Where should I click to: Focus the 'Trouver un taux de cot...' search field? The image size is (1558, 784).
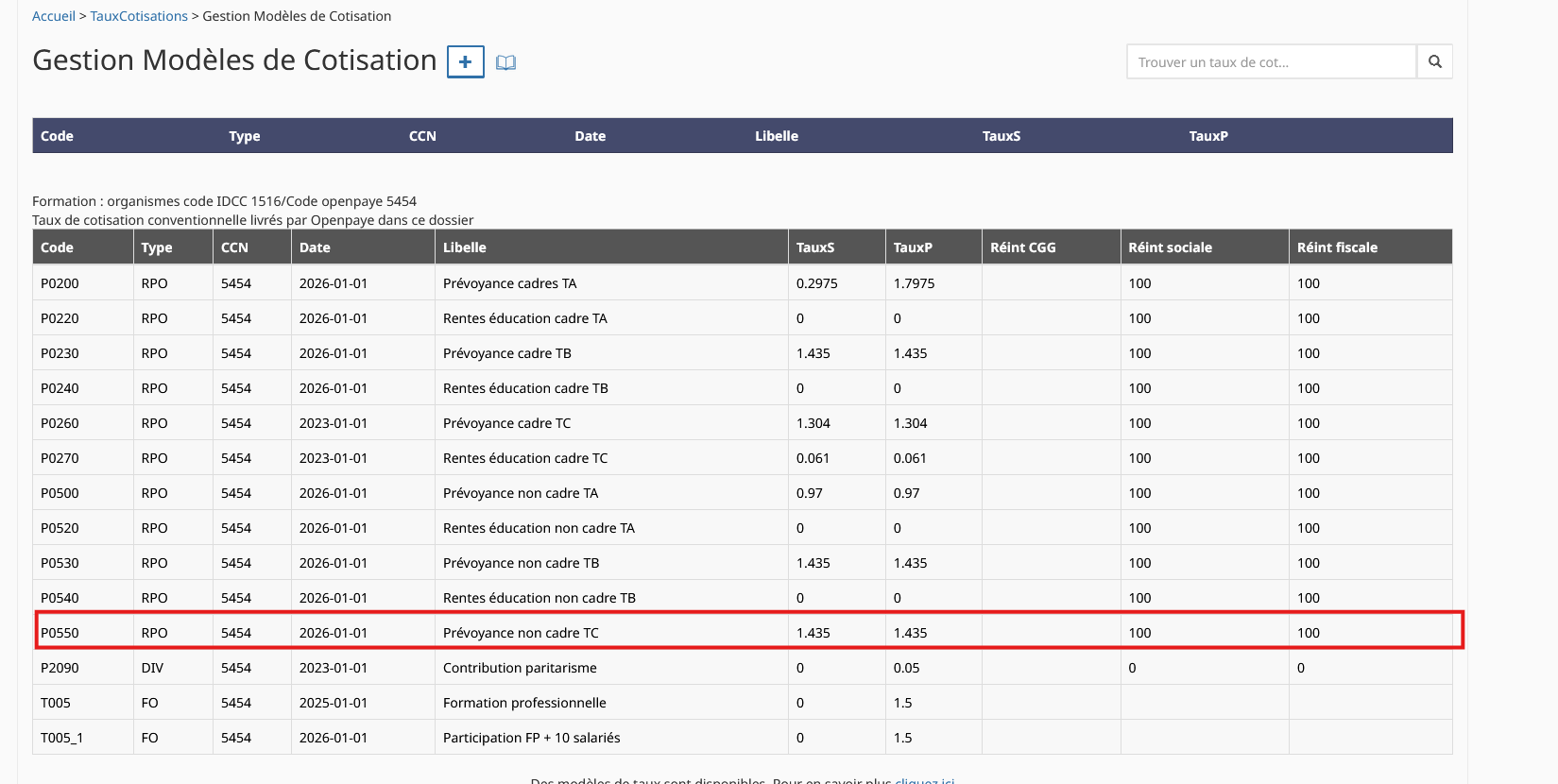click(x=1272, y=62)
